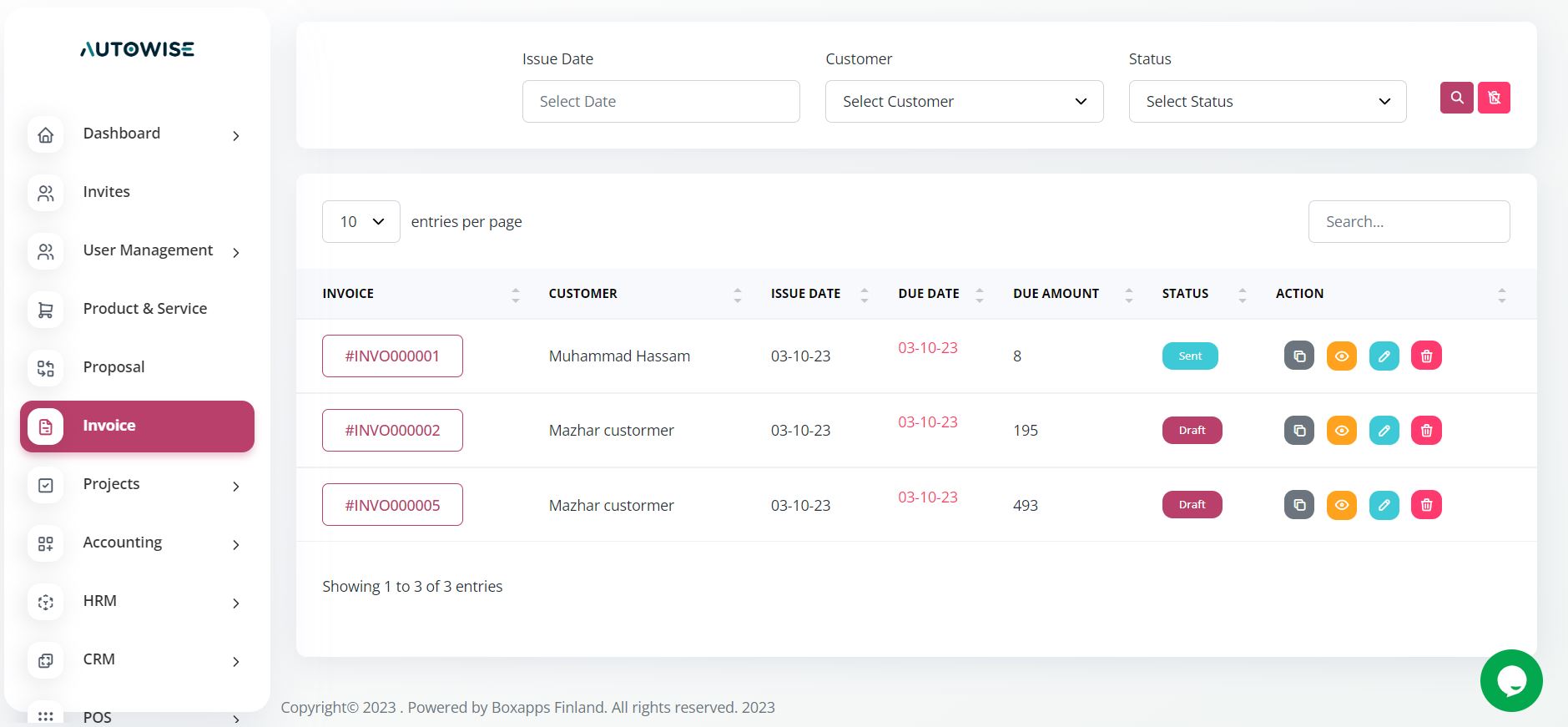The height and width of the screenshot is (727, 1568).
Task: Click the Accounting grid icon
Action: pyautogui.click(x=46, y=543)
